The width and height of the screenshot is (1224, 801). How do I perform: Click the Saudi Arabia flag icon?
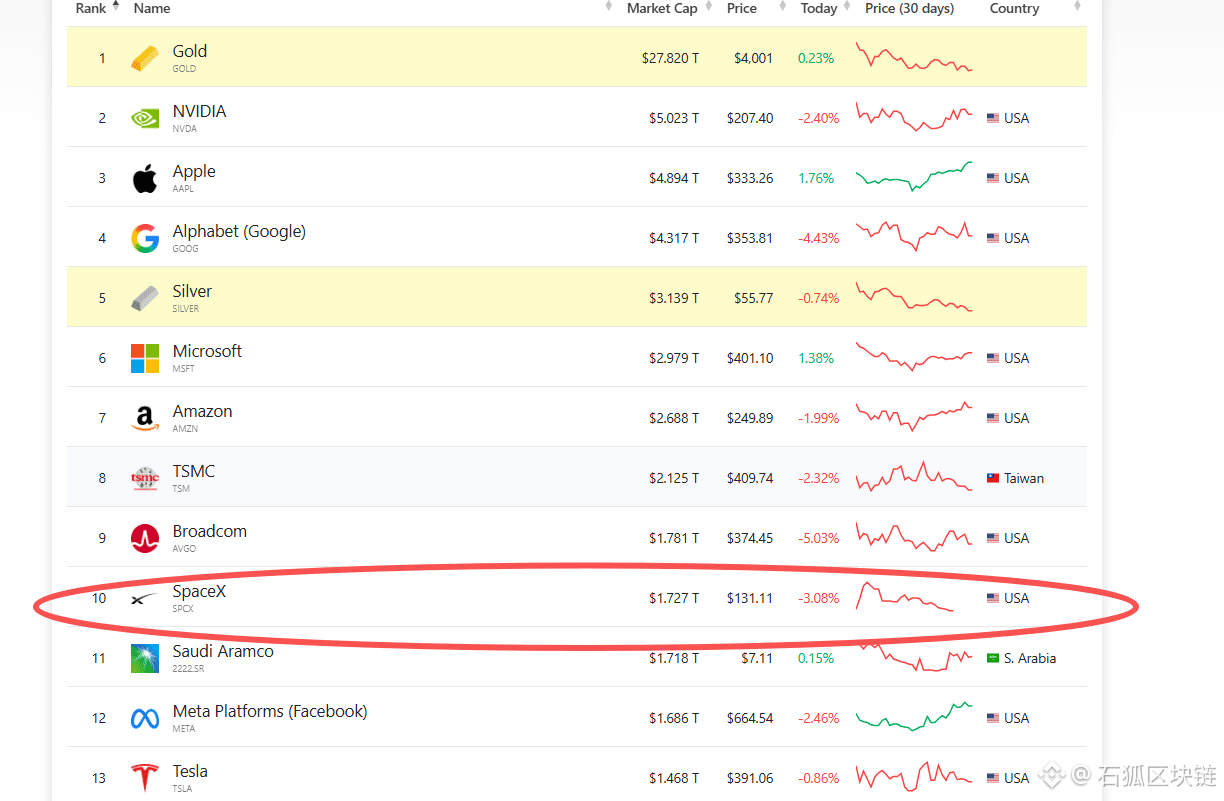993,658
